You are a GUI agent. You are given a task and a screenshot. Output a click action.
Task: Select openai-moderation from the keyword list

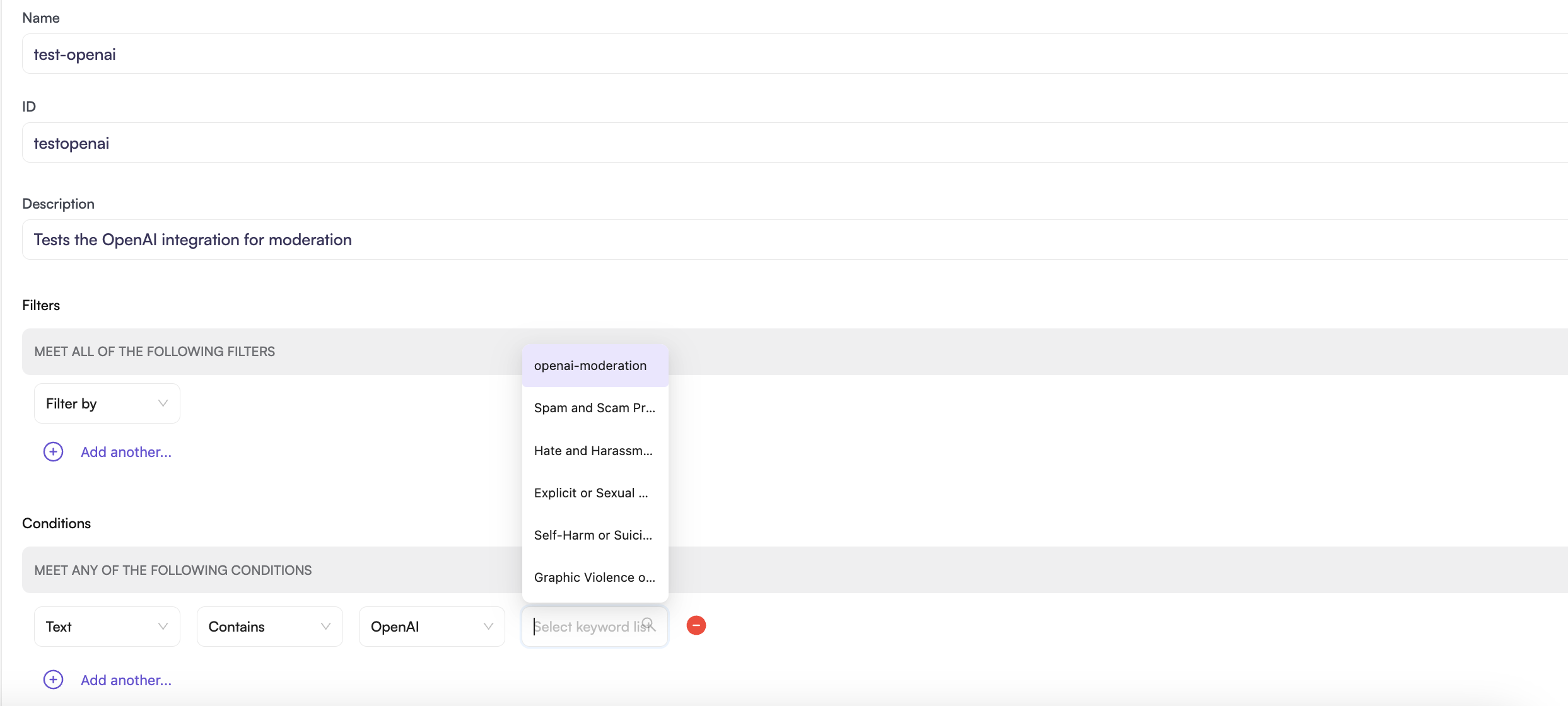point(590,366)
